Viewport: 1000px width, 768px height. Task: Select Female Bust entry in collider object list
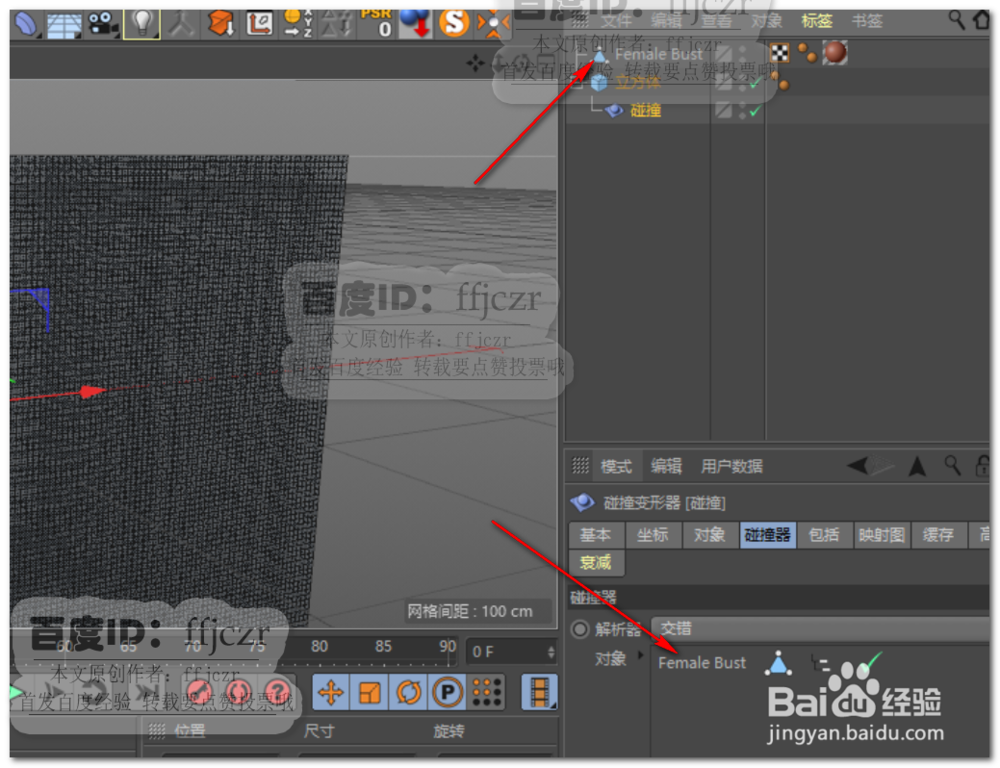pos(702,663)
